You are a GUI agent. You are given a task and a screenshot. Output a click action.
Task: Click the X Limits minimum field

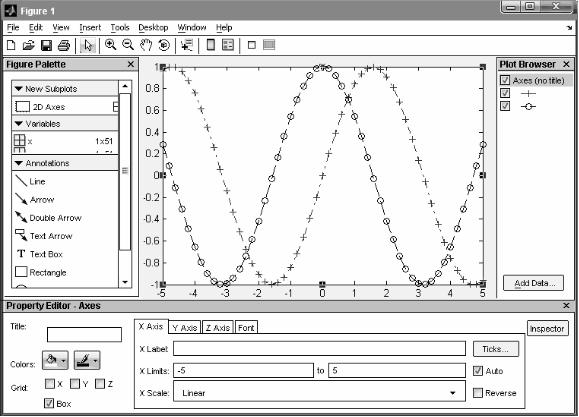click(x=244, y=370)
